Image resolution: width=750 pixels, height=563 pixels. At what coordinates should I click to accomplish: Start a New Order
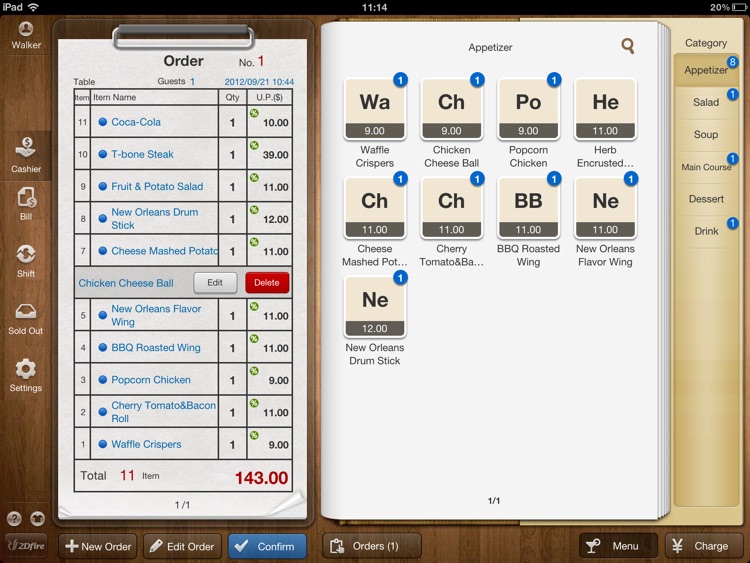click(x=98, y=546)
